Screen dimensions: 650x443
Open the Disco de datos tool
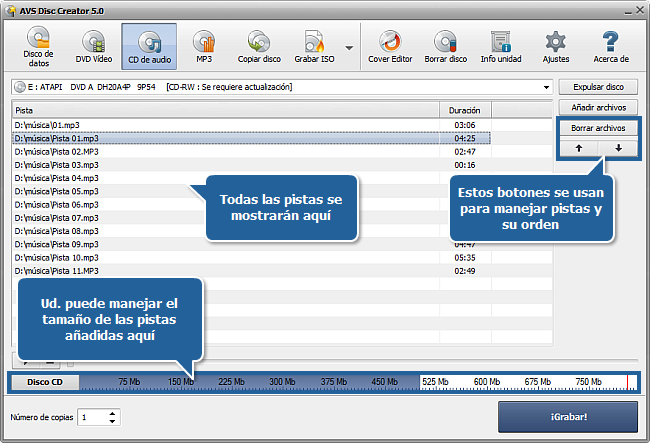[x=39, y=46]
